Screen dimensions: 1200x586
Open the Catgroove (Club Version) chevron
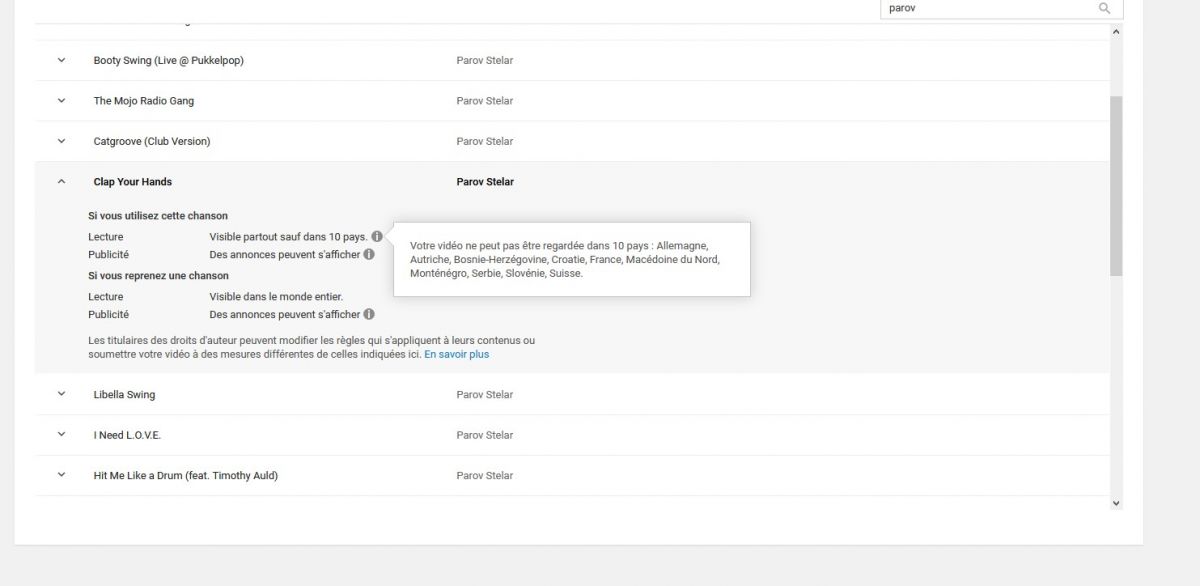tap(61, 141)
